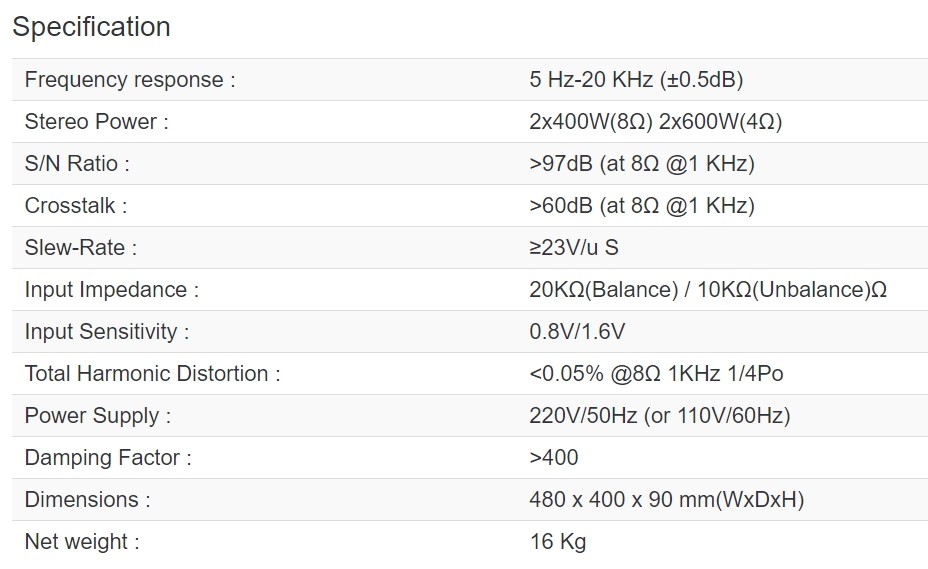
Task: Click the 2x400W(8Ω) 2x600W(4Ω) value
Action: tap(655, 122)
